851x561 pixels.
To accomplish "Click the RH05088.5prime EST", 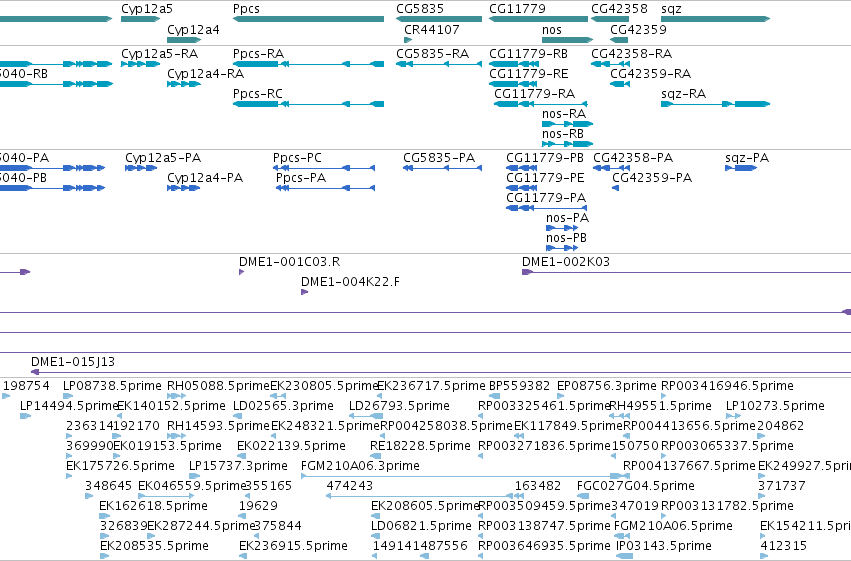I will [176, 396].
